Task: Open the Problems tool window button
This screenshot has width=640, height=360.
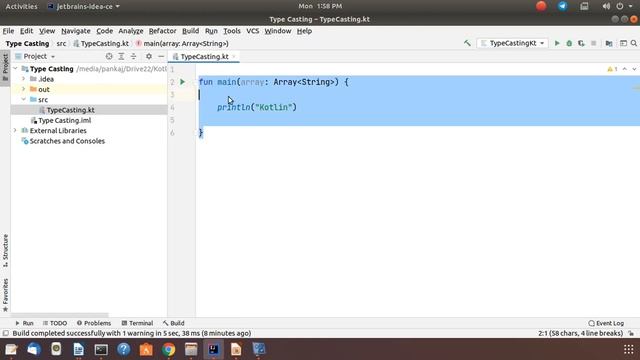Action: 94,323
